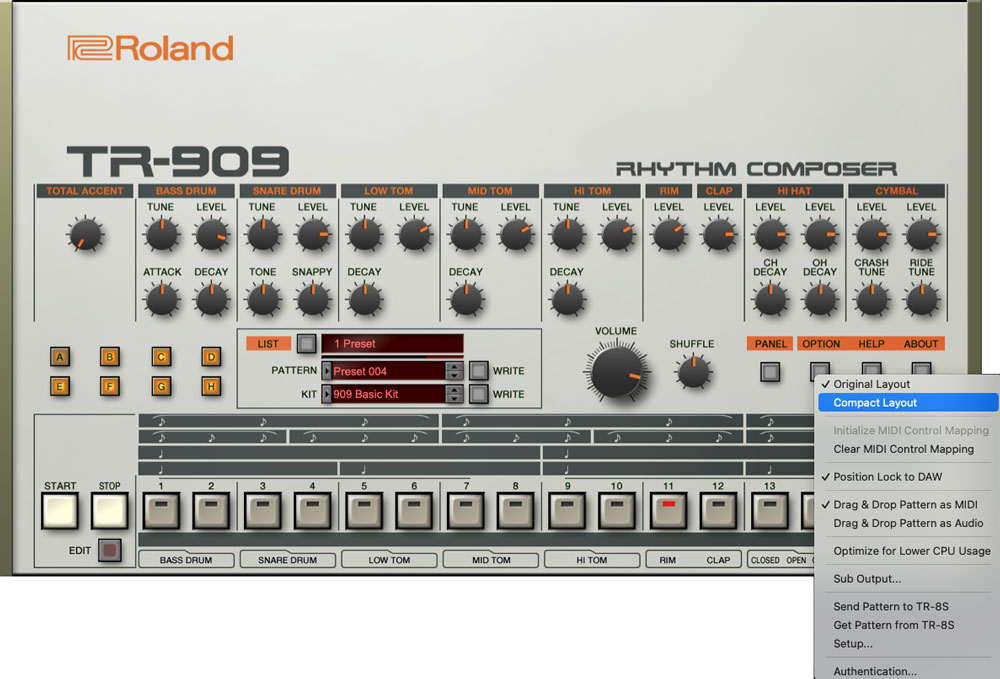The height and width of the screenshot is (679, 1000).
Task: Toggle the lit step 11 button
Action: [668, 511]
